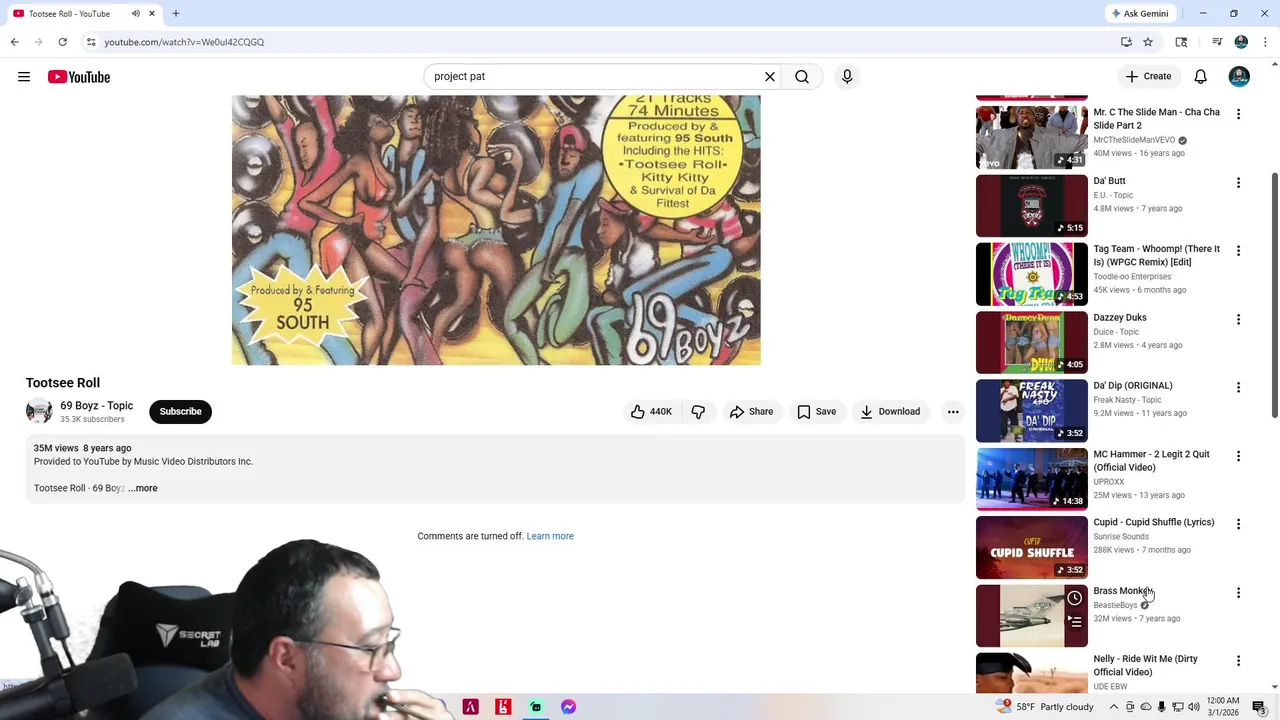Click the 69 Boyz album art video
1280x720 pixels.
496,230
